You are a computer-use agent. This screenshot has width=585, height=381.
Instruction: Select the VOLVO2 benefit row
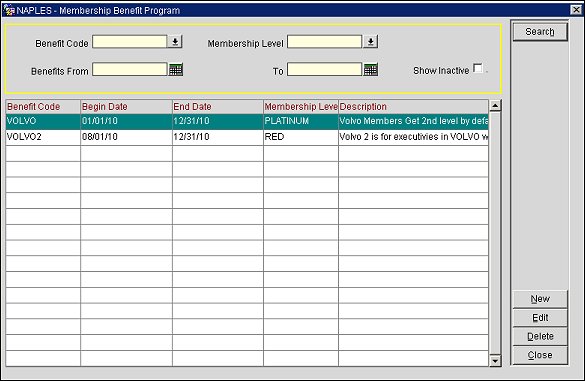tap(247, 137)
